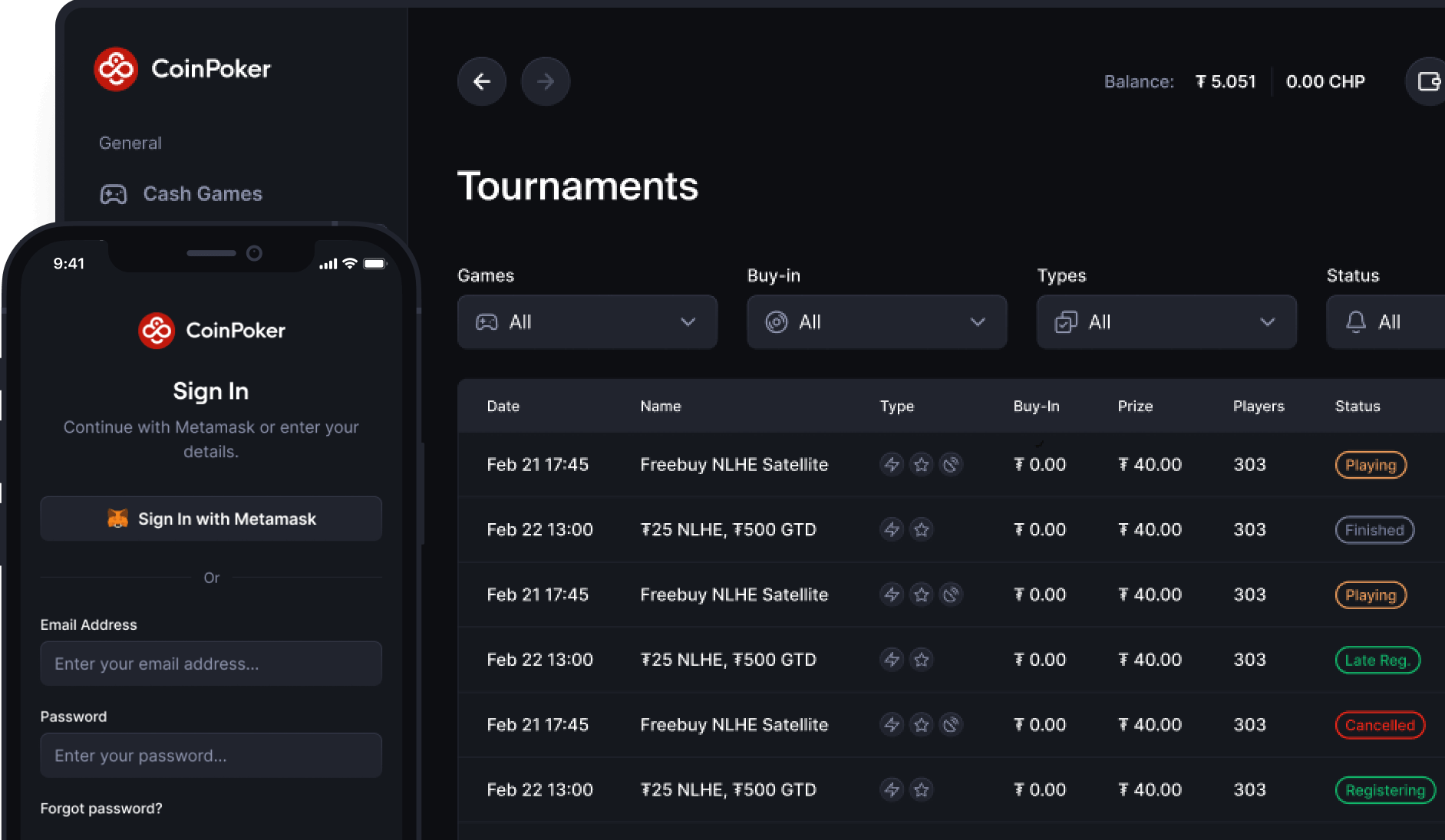Open the Types filter dropdown
Screen dimensions: 1445x840
(x=1166, y=322)
